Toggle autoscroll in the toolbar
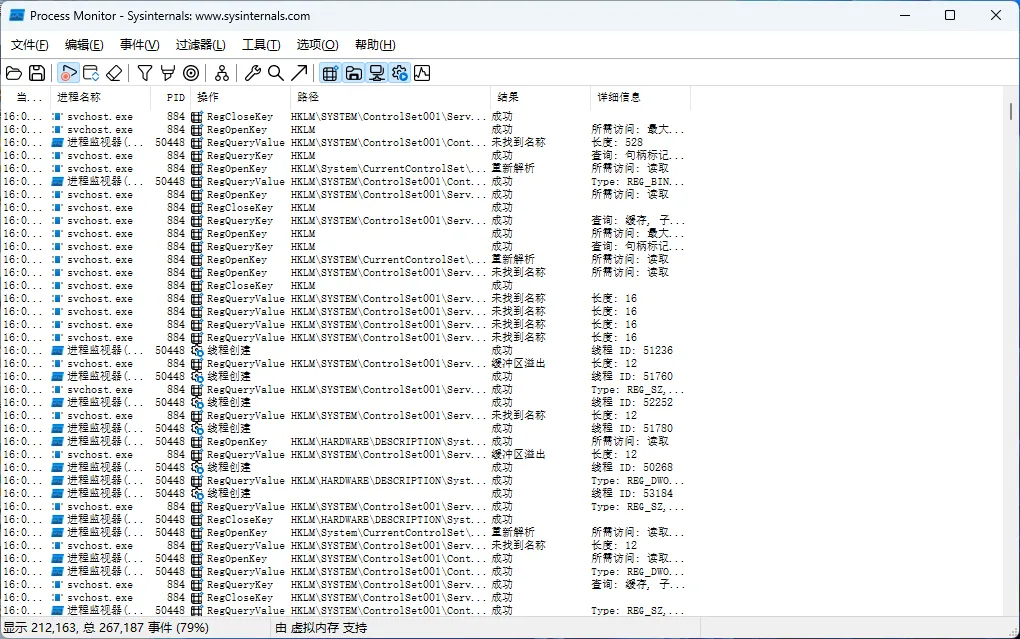This screenshot has width=1020, height=639. [91, 73]
